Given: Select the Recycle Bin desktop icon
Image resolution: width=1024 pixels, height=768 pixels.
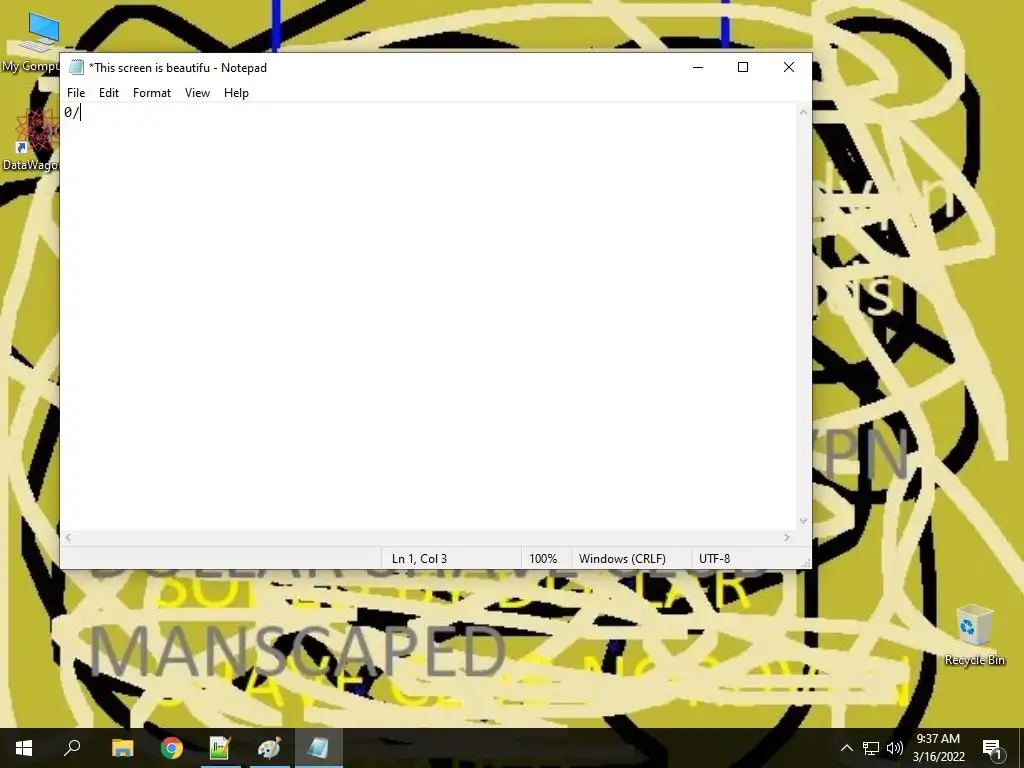Looking at the screenshot, I should click(974, 635).
